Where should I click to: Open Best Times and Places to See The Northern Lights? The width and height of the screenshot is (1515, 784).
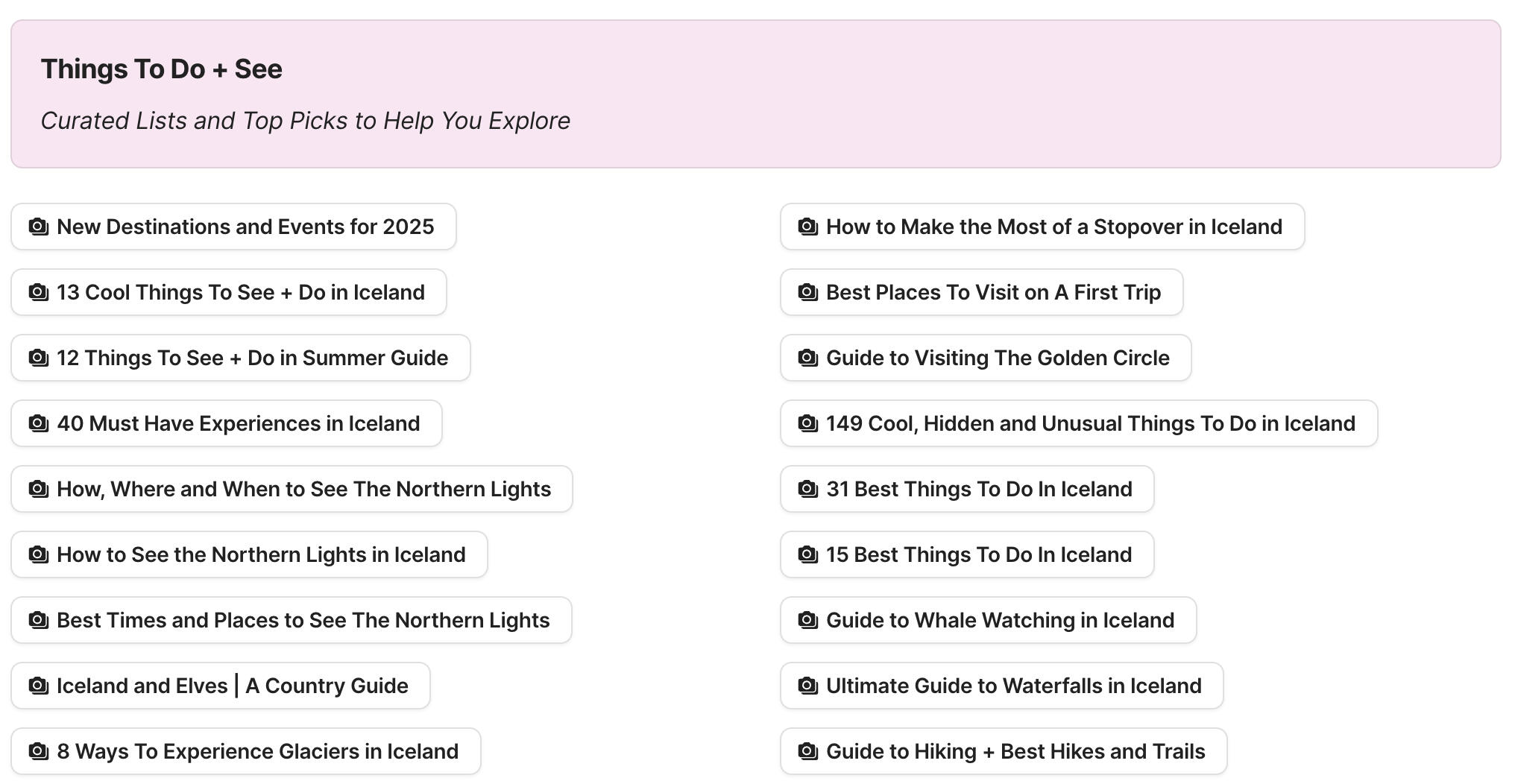(291, 620)
